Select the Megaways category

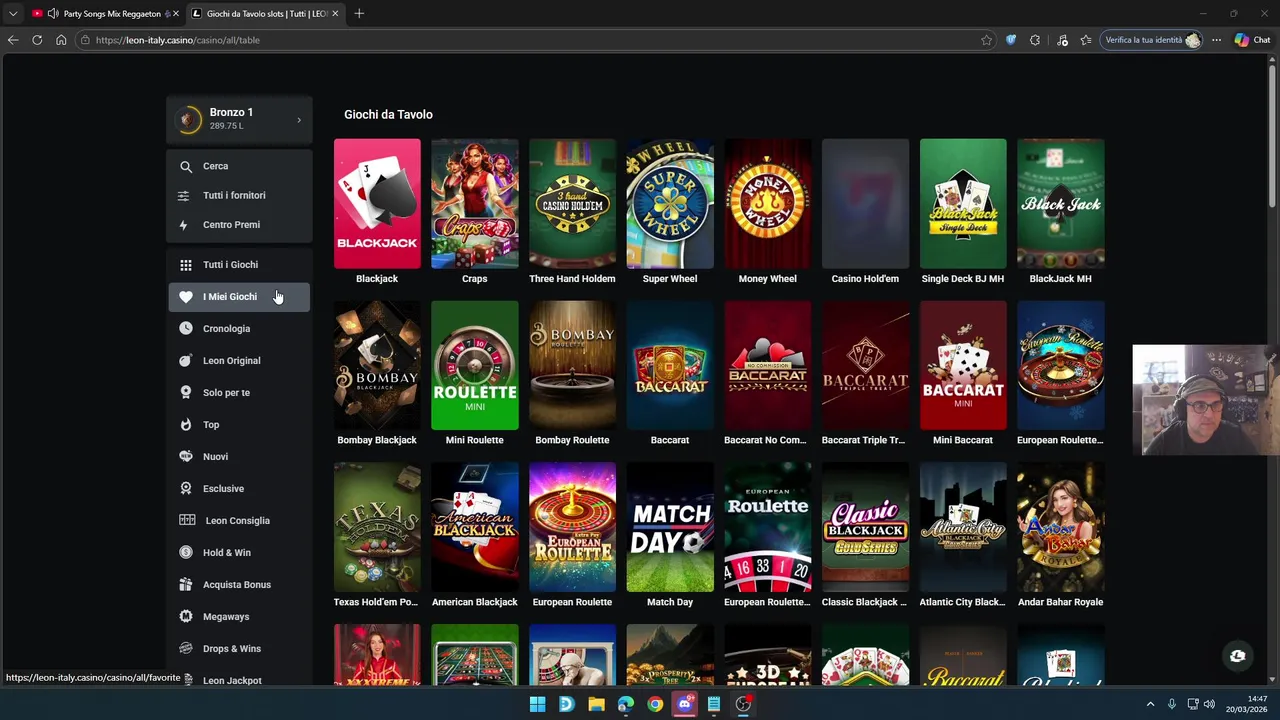pyautogui.click(x=239, y=617)
